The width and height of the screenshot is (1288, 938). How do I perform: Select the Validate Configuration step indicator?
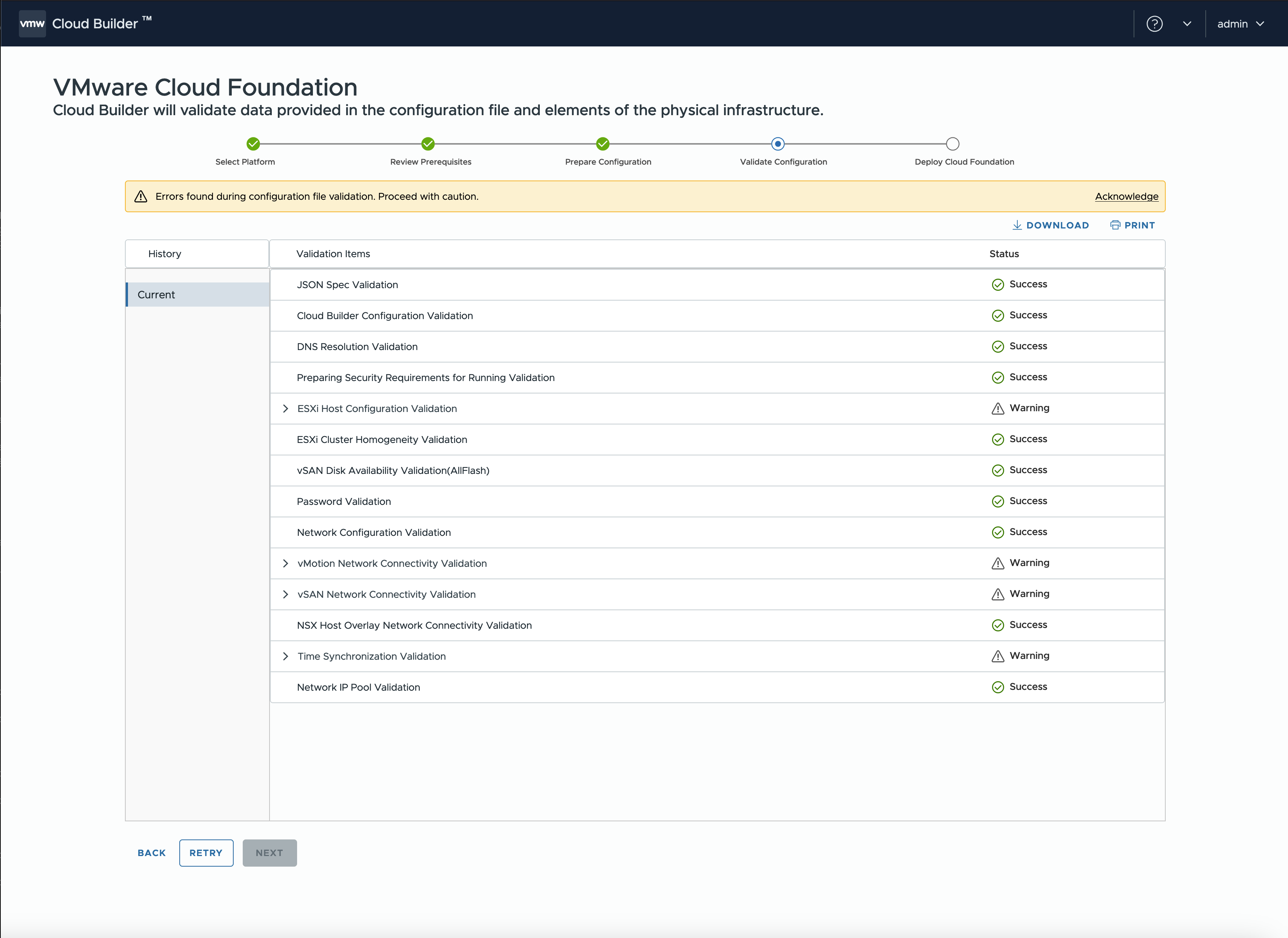(x=778, y=144)
